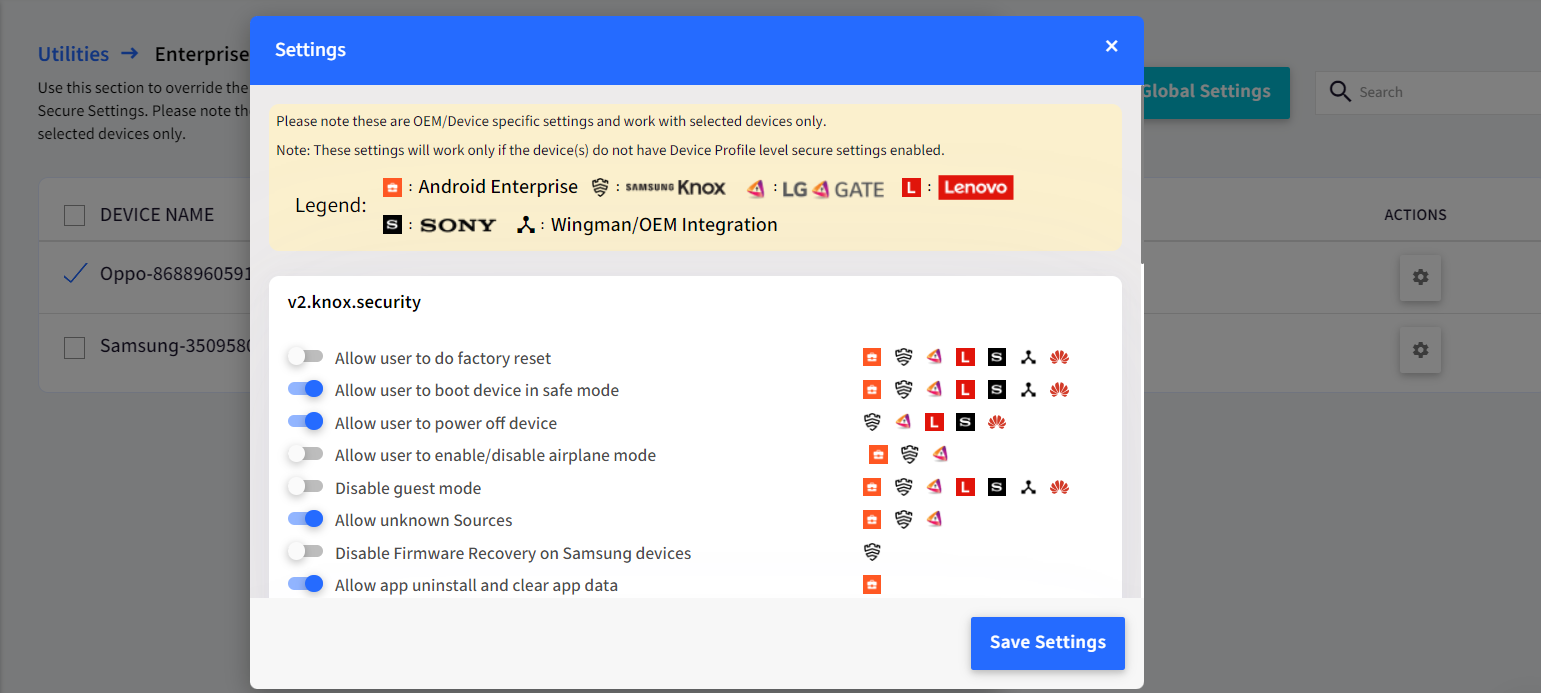Toggle Allow unknown Sources off

click(305, 519)
